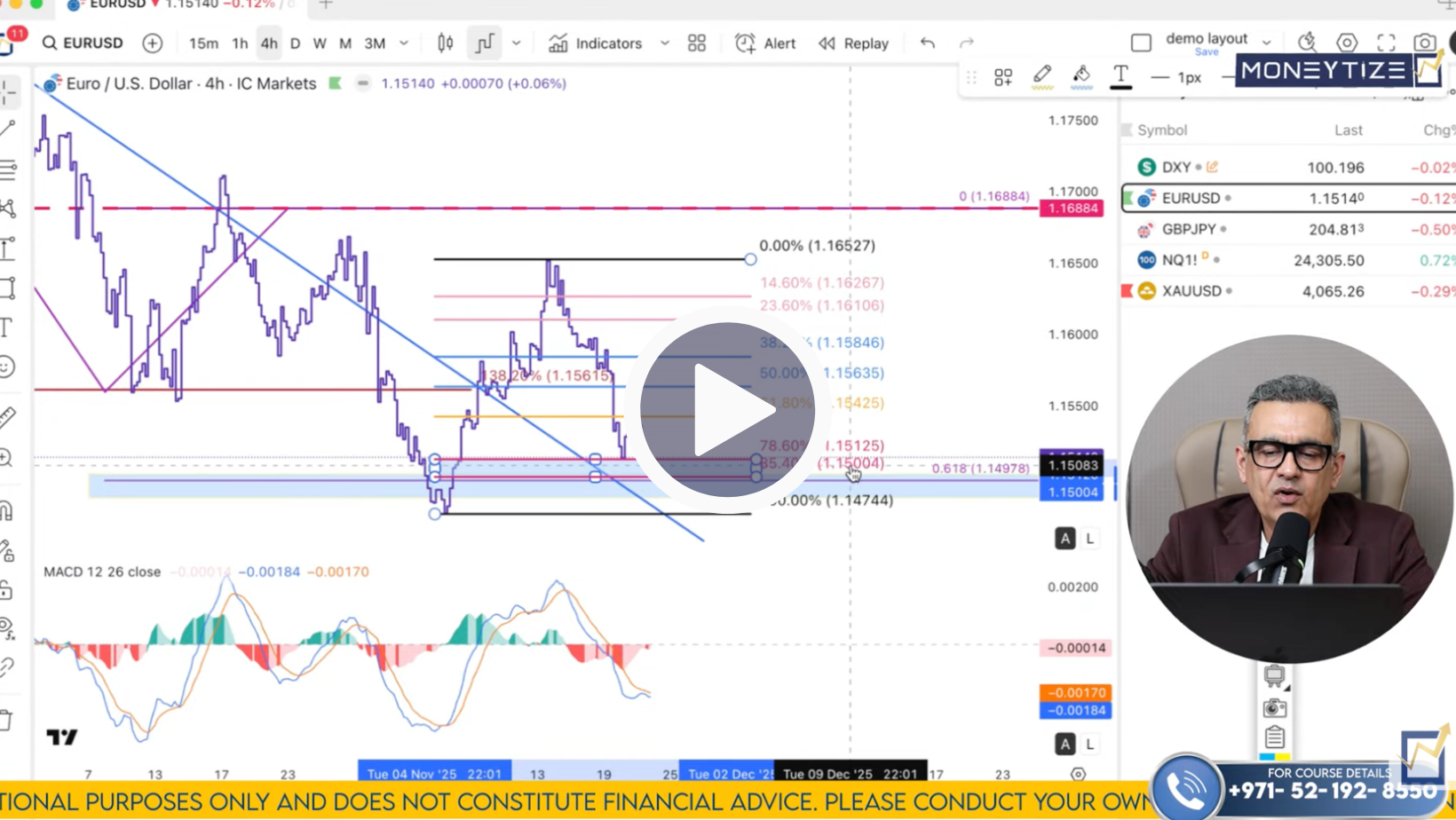Open the candle style dropdown
The width and height of the screenshot is (1456, 820).
tap(517, 43)
